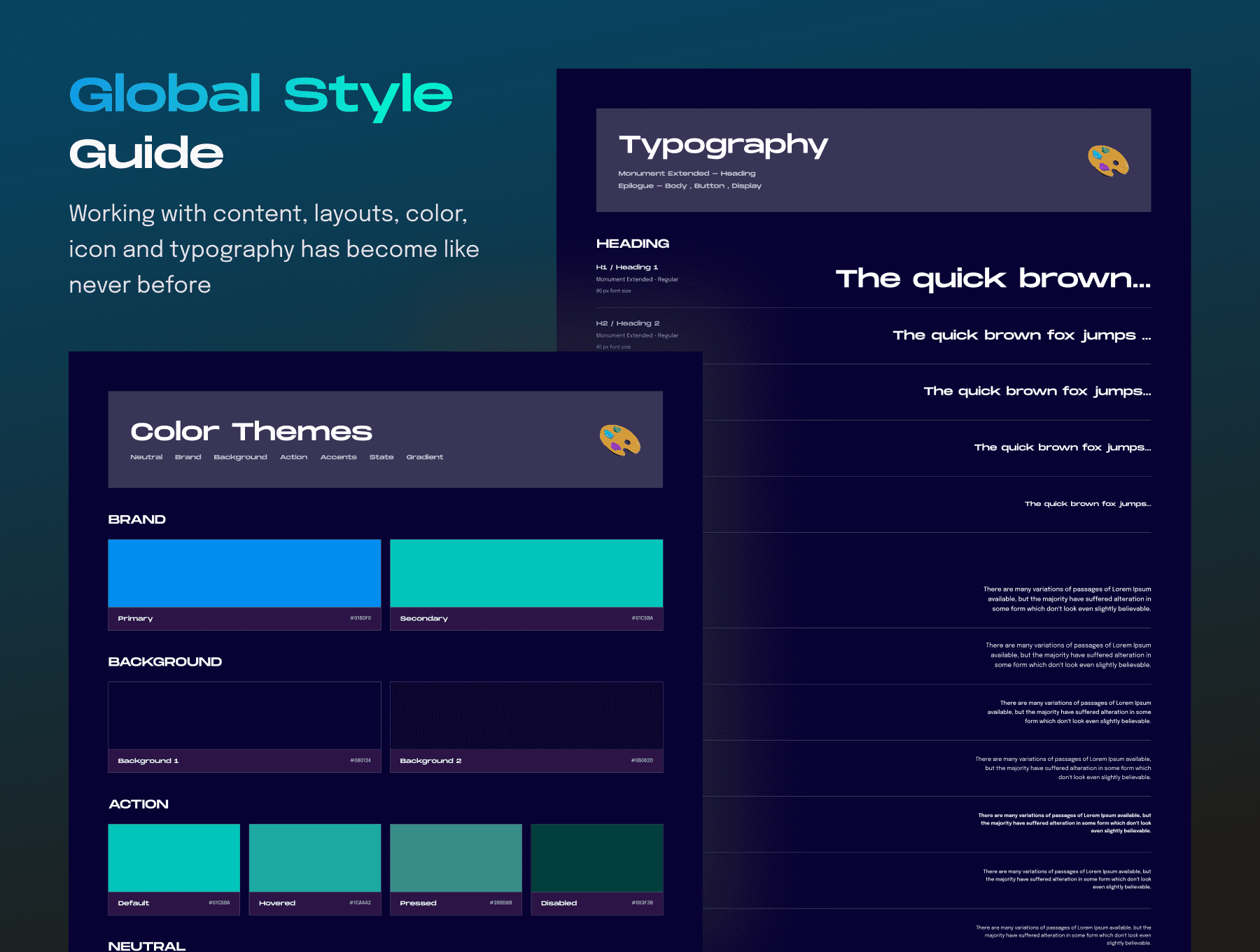Click the palette icon in Typography header

click(x=1108, y=160)
